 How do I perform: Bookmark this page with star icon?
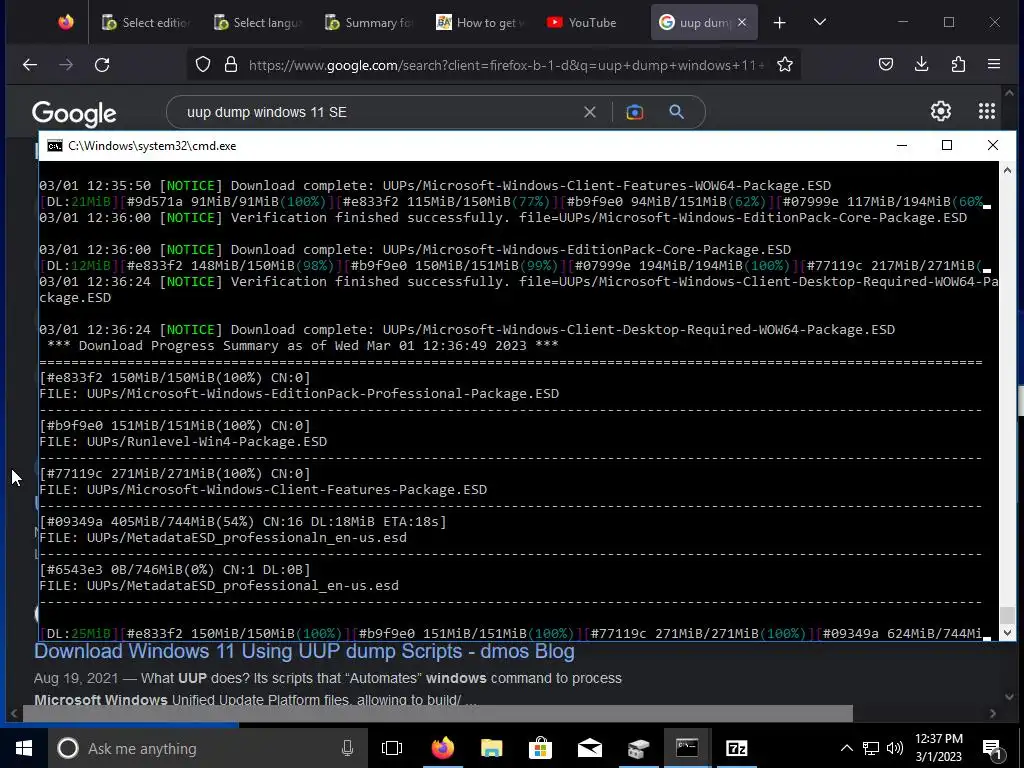(x=785, y=65)
